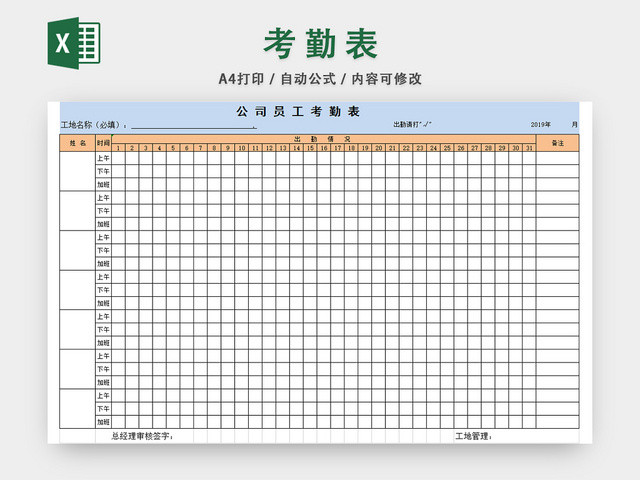Choose day column header 29
The width and height of the screenshot is (640, 480).
502,148
